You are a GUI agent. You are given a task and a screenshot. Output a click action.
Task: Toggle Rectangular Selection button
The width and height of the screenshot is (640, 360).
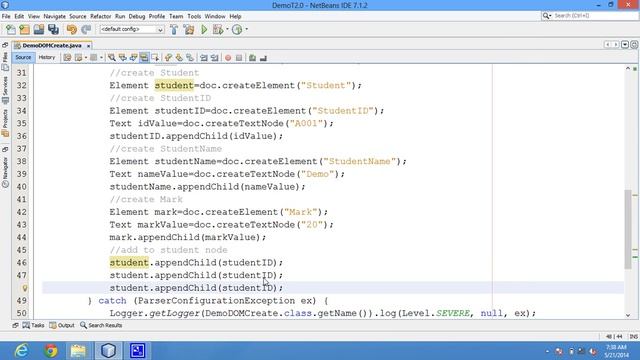(155, 58)
